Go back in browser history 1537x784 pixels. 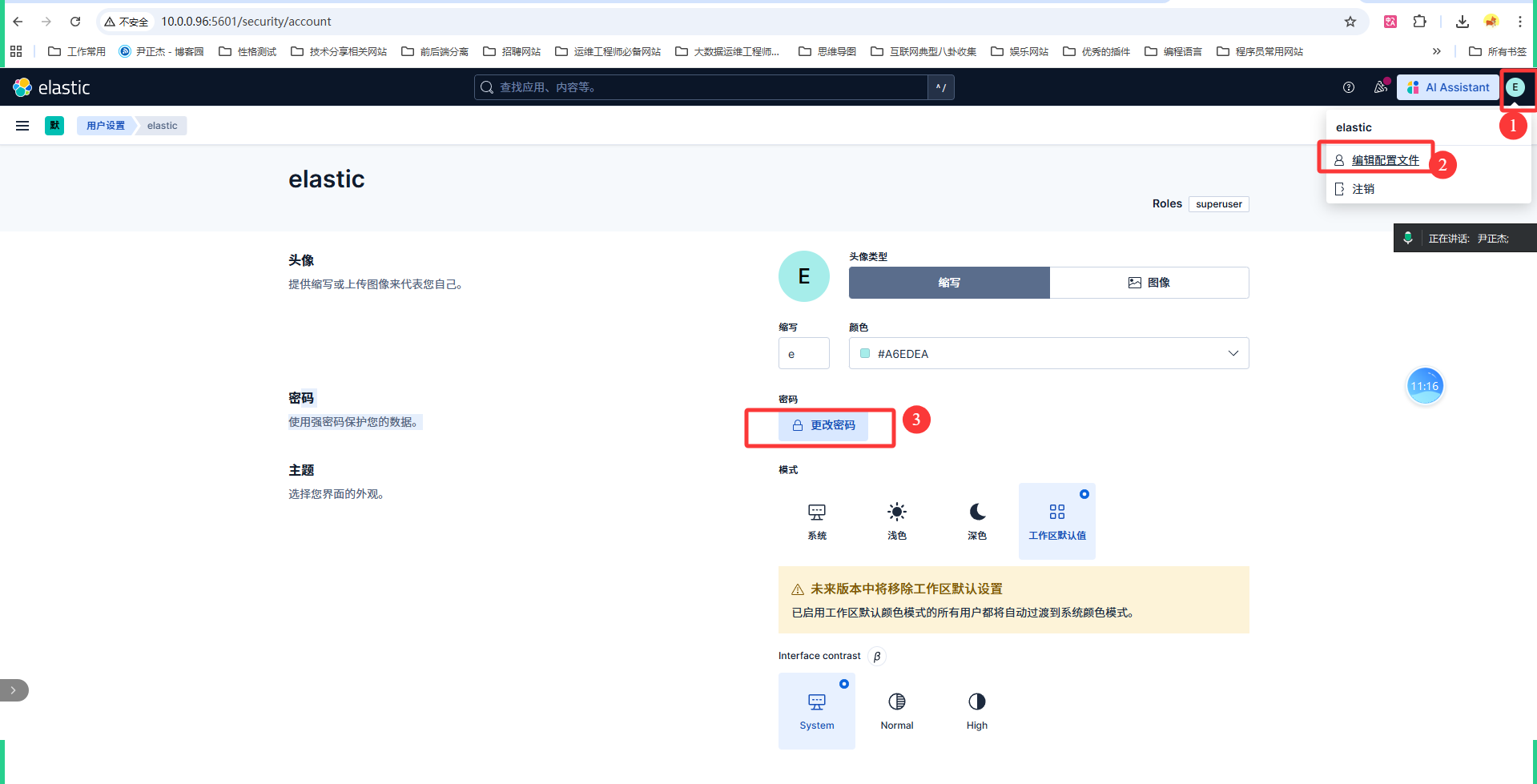(x=18, y=22)
